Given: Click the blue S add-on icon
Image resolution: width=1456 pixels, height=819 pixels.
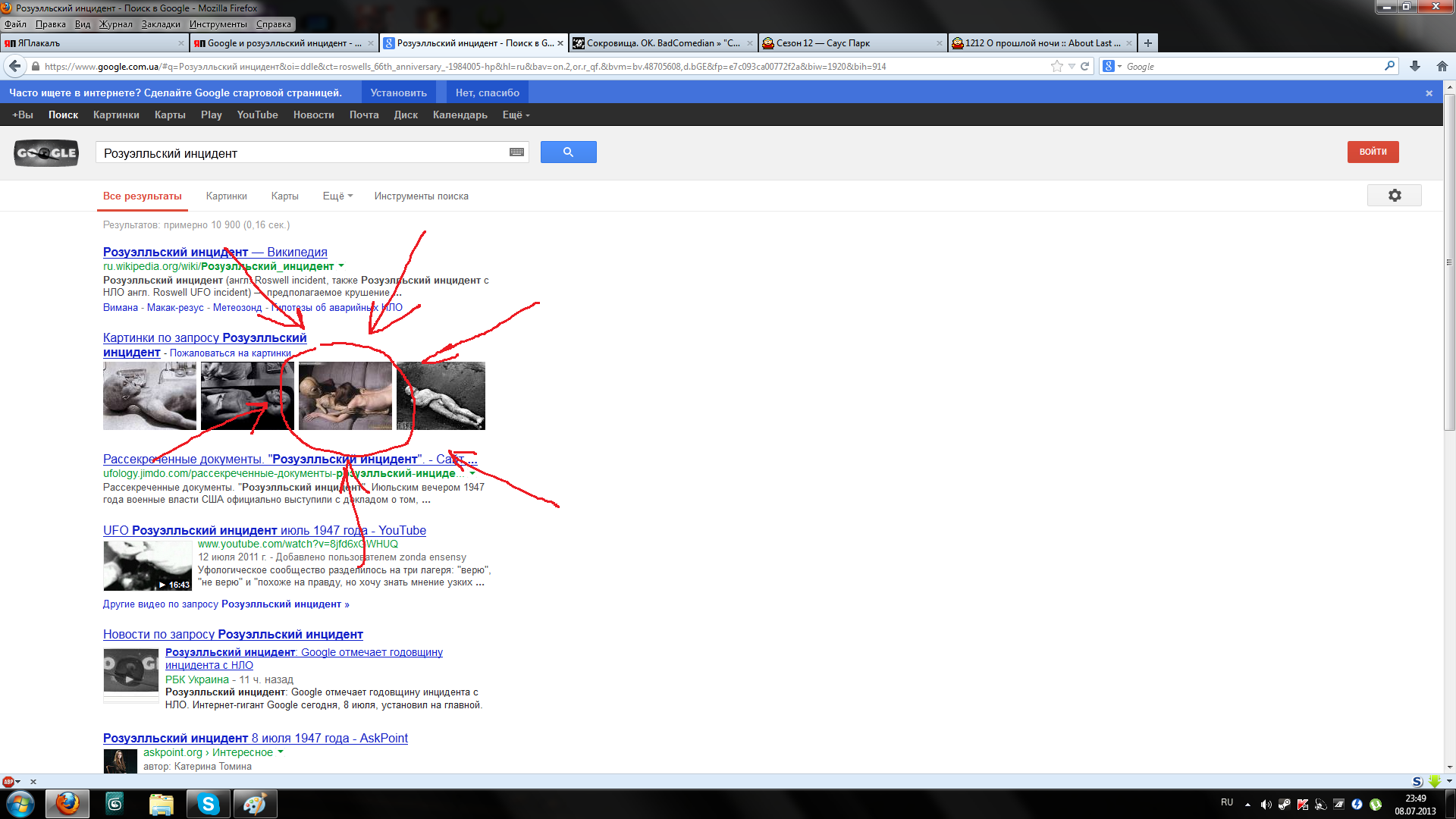Looking at the screenshot, I should 1417,782.
